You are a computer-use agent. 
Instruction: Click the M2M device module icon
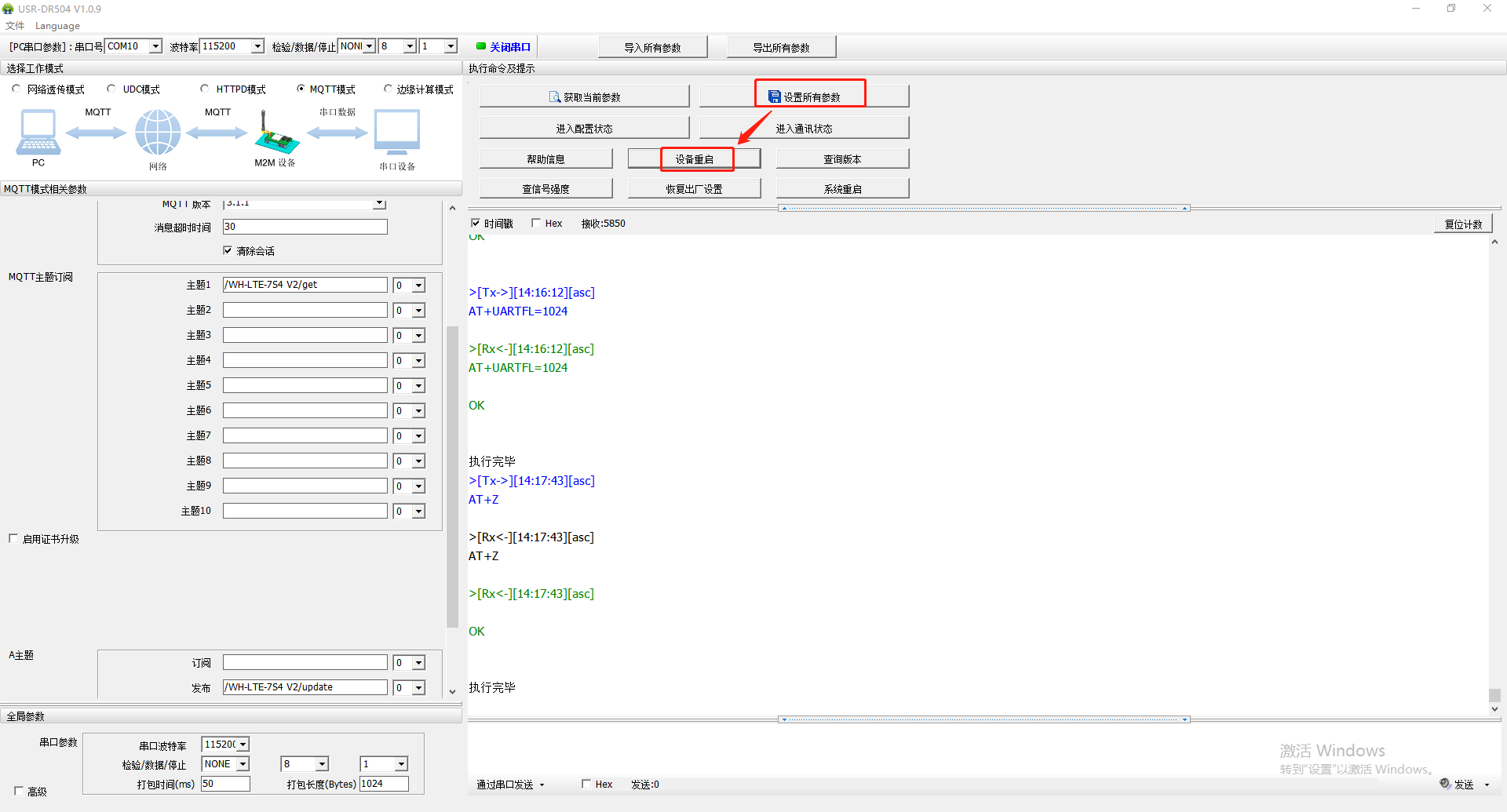pyautogui.click(x=275, y=134)
